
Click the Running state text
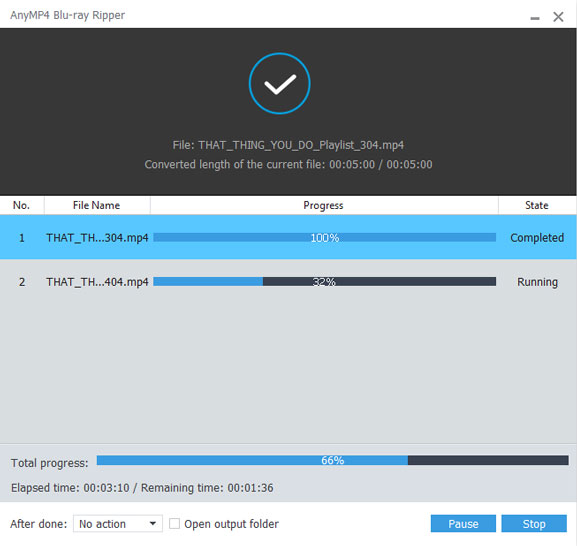point(537,282)
